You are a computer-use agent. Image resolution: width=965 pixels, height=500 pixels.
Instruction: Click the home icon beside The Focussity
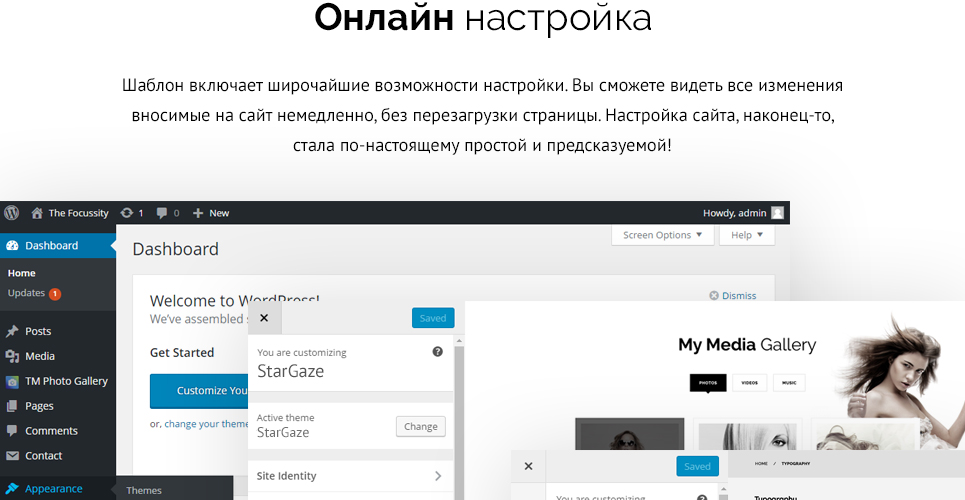tap(38, 213)
